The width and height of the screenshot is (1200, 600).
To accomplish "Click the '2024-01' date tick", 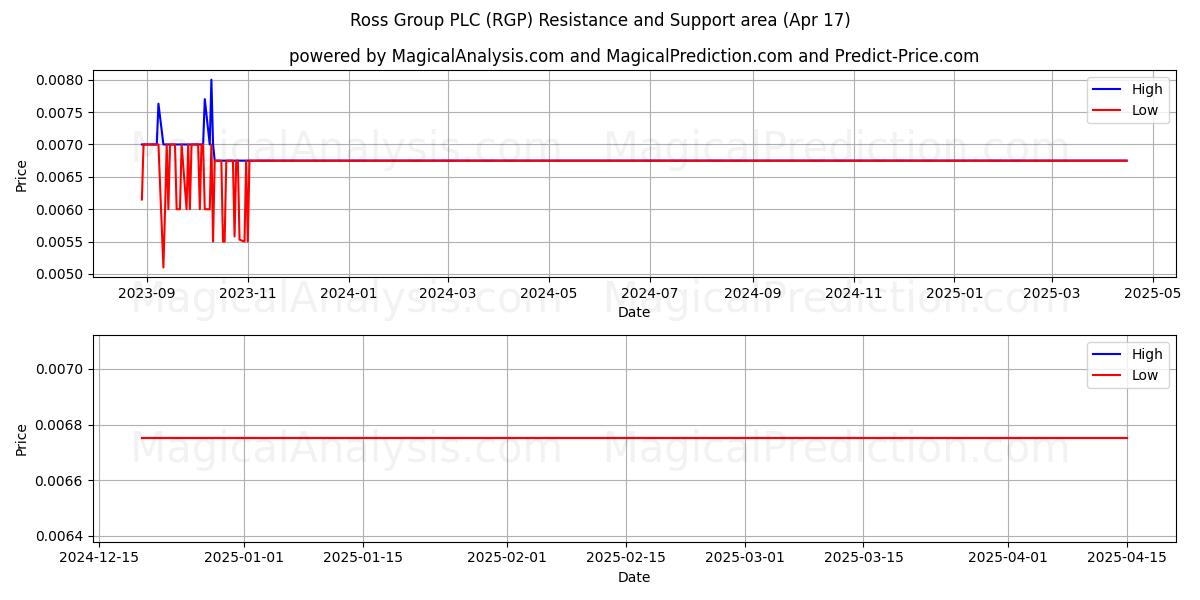I will 349,294.
